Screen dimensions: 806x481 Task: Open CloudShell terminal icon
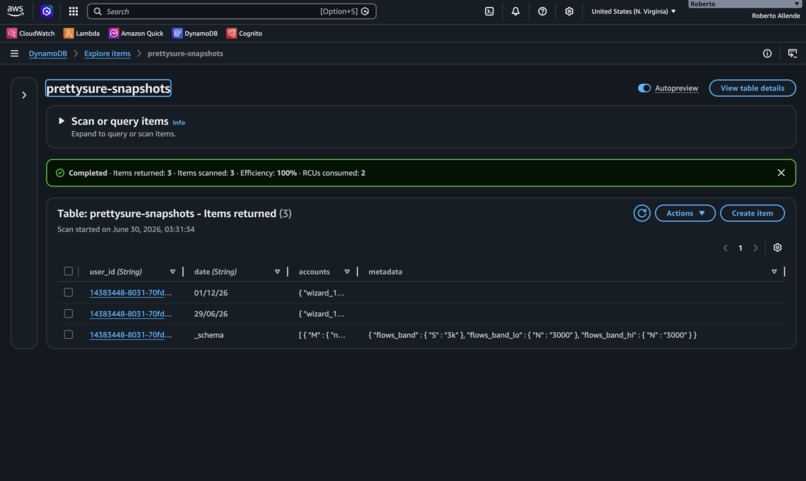489,11
